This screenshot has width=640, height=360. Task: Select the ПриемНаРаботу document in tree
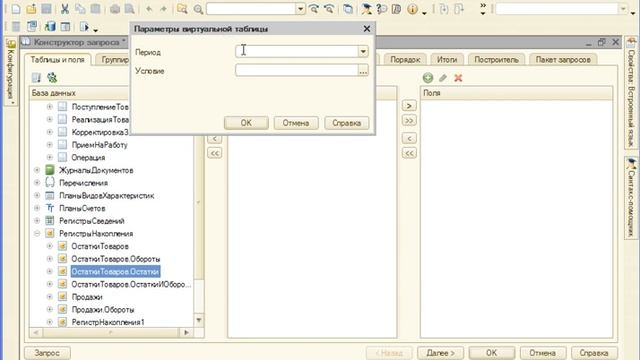(x=99, y=144)
